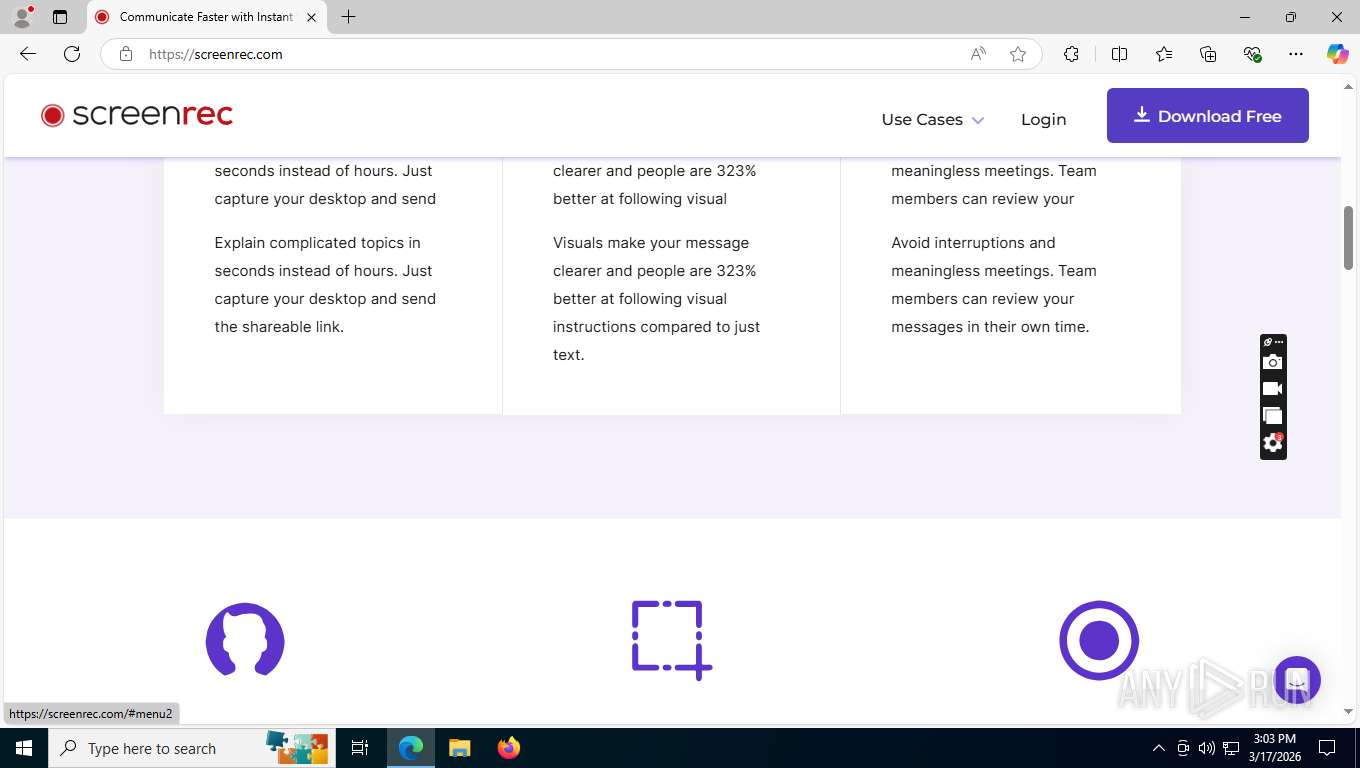Viewport: 1360px width, 768px height.
Task: Open Task View on taskbar
Action: [x=360, y=748]
